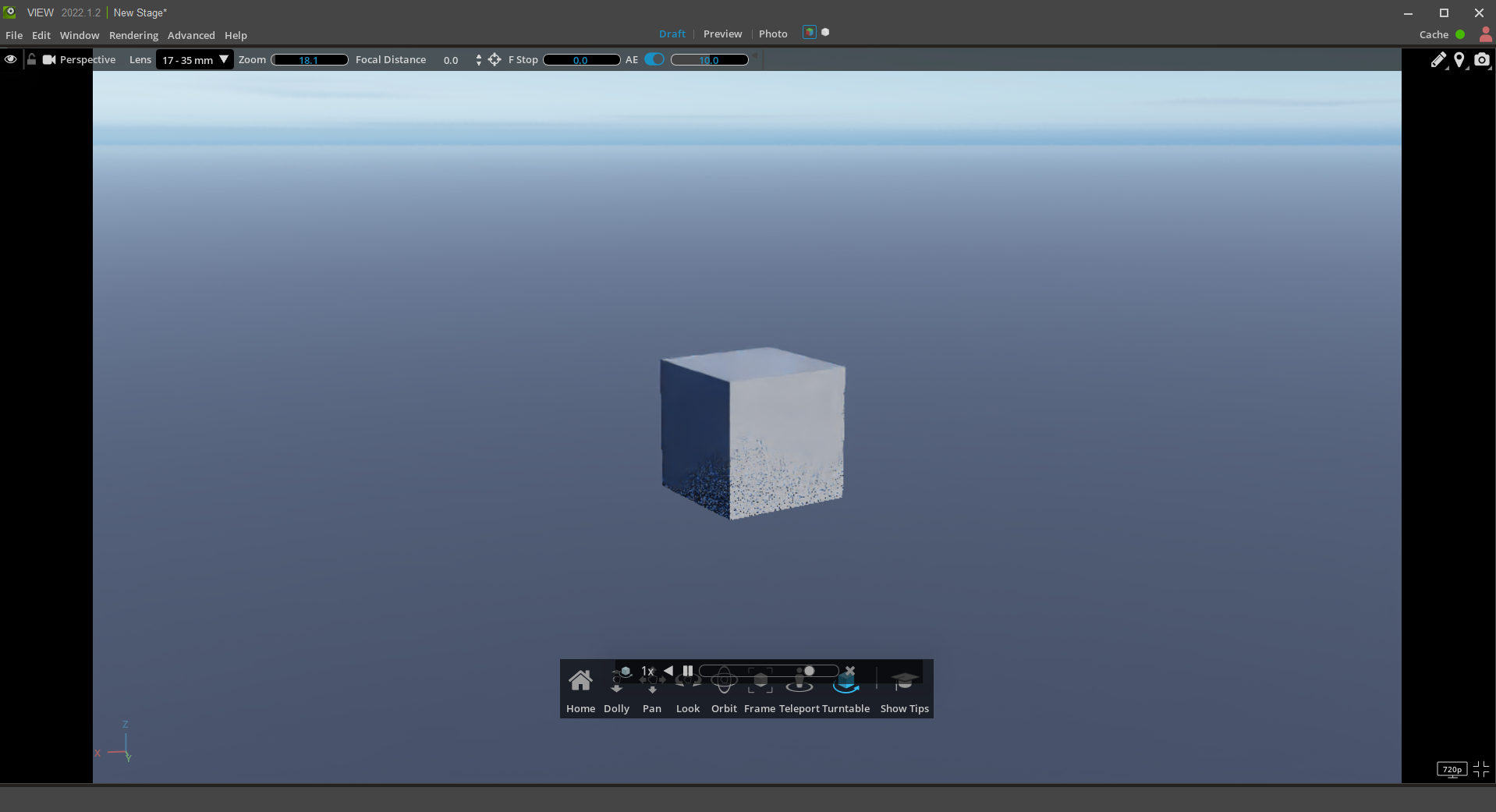This screenshot has height=812, width=1496.
Task: Click the focal distance crosshair picker icon
Action: click(495, 60)
